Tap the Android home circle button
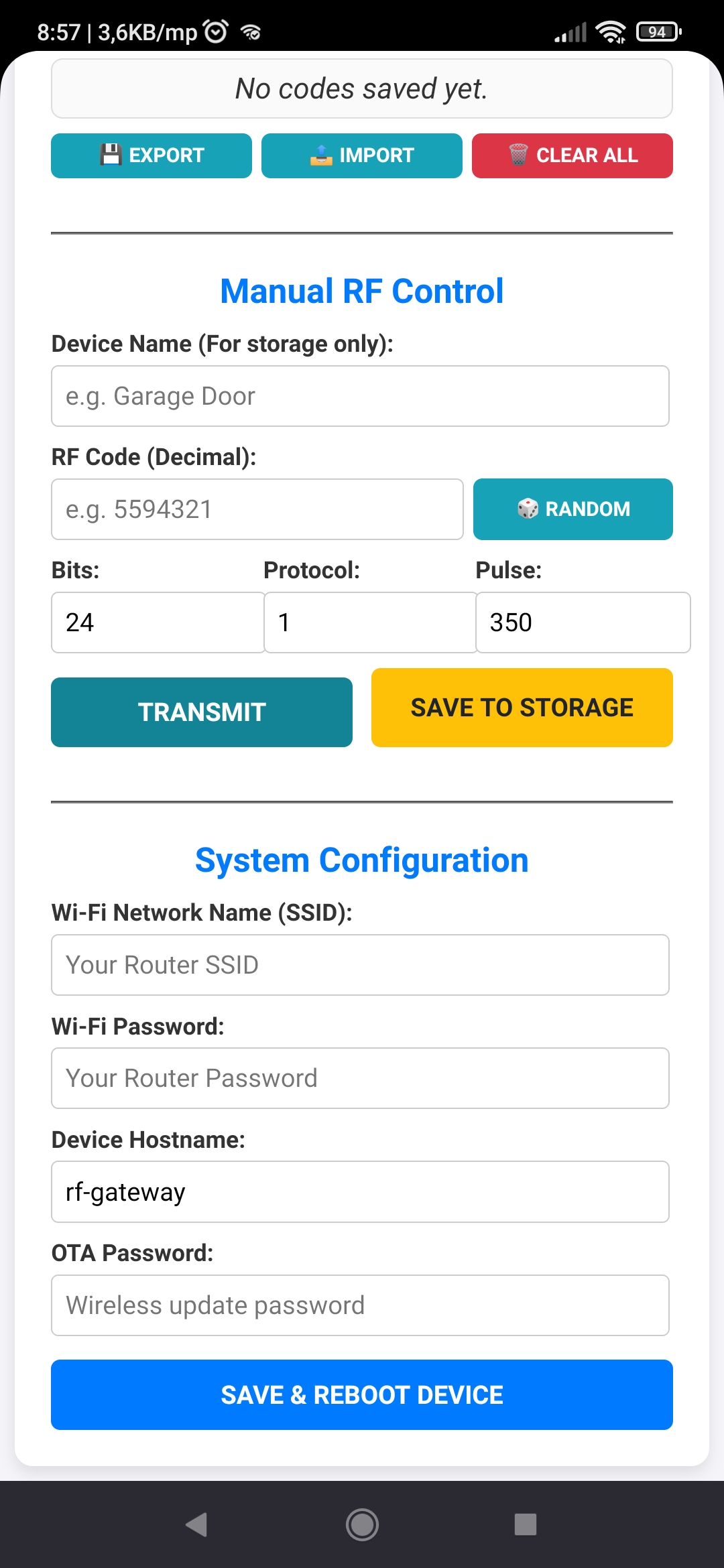The height and width of the screenshot is (1568, 724). (362, 1524)
